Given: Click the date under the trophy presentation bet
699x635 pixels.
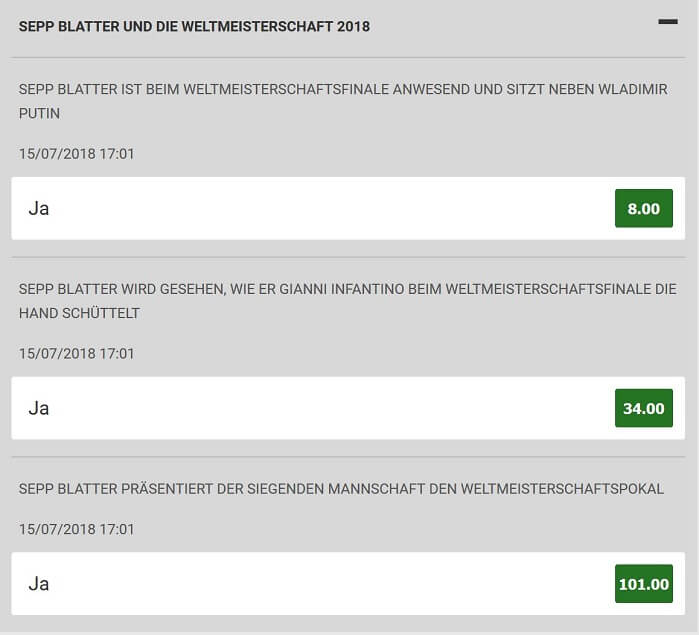Looking at the screenshot, I should point(76,529).
